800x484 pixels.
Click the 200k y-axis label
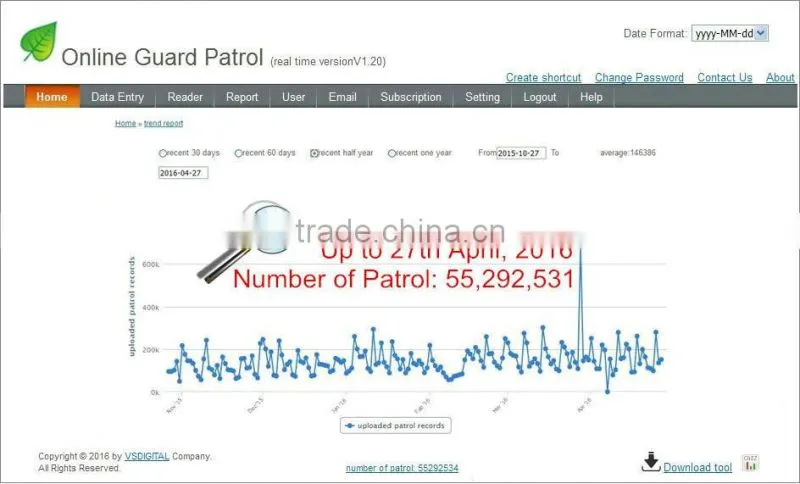(151, 350)
